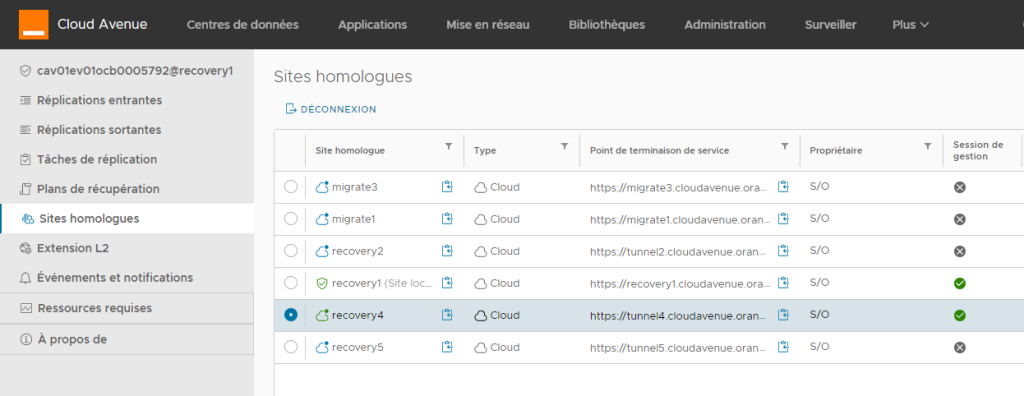
Task: Click recovery4 green session check icon
Action: [x=959, y=316]
